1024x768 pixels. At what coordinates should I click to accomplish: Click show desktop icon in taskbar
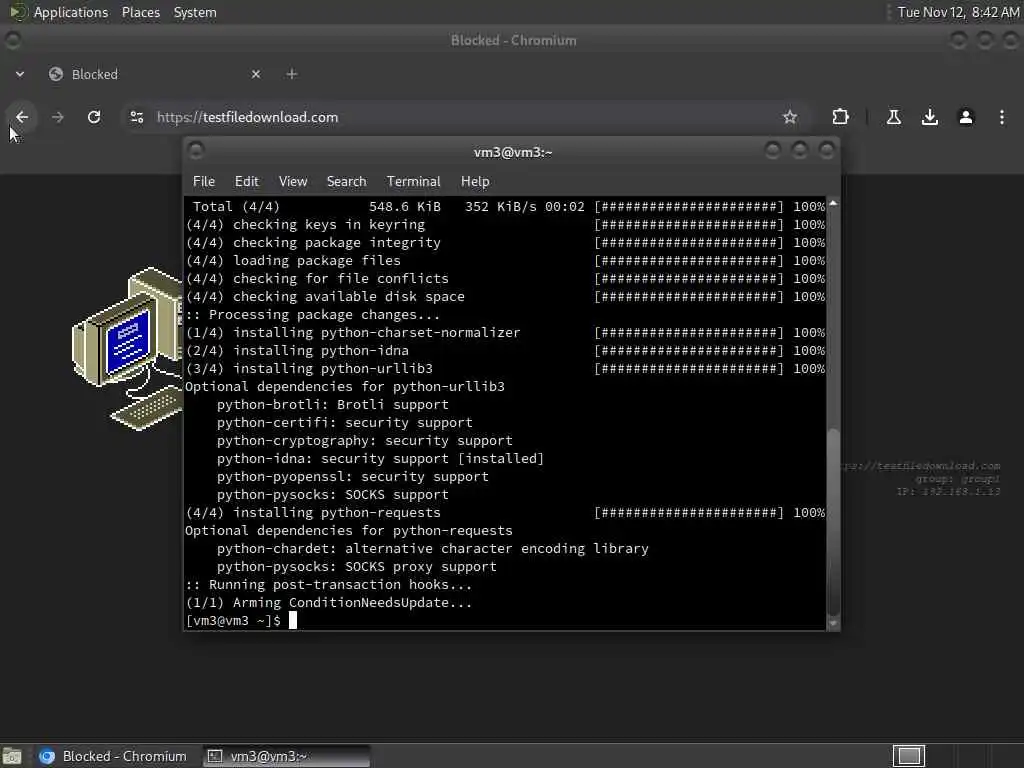point(12,756)
